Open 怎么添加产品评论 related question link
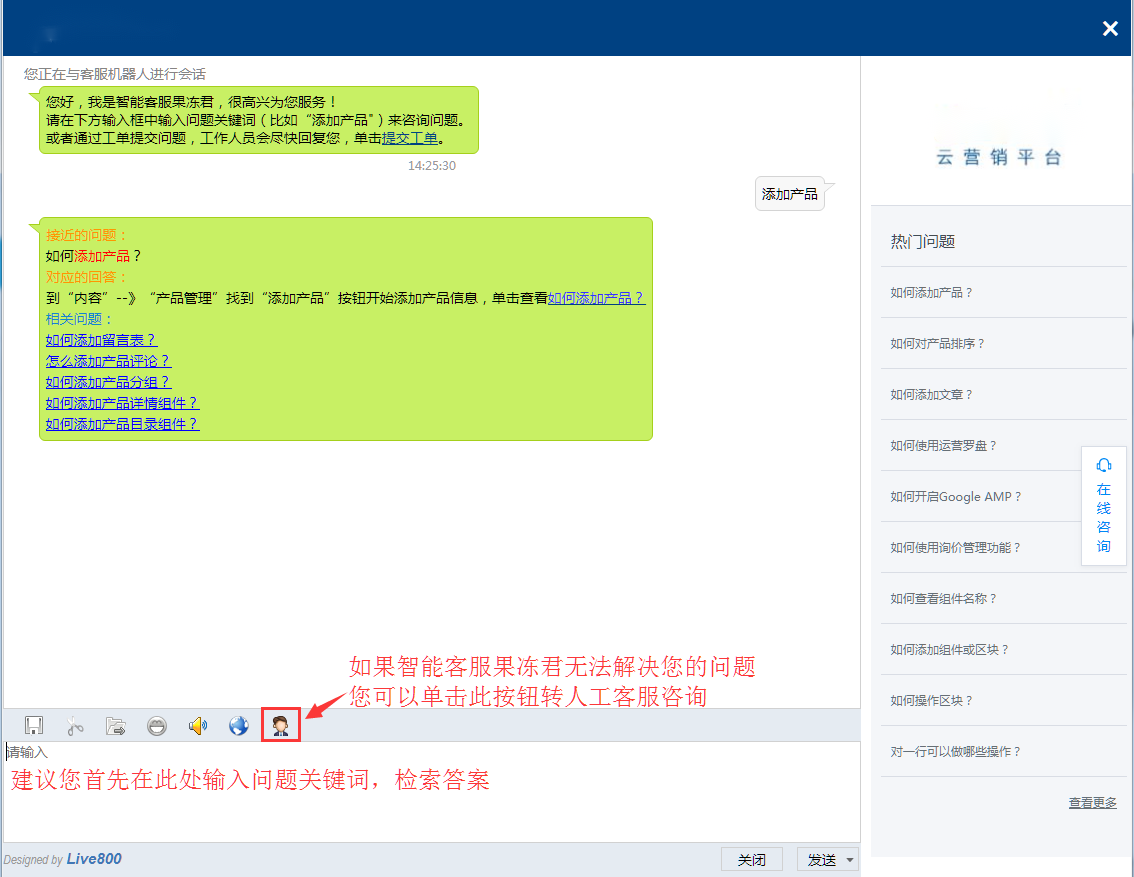Screen dimensions: 1134x877 coord(108,361)
